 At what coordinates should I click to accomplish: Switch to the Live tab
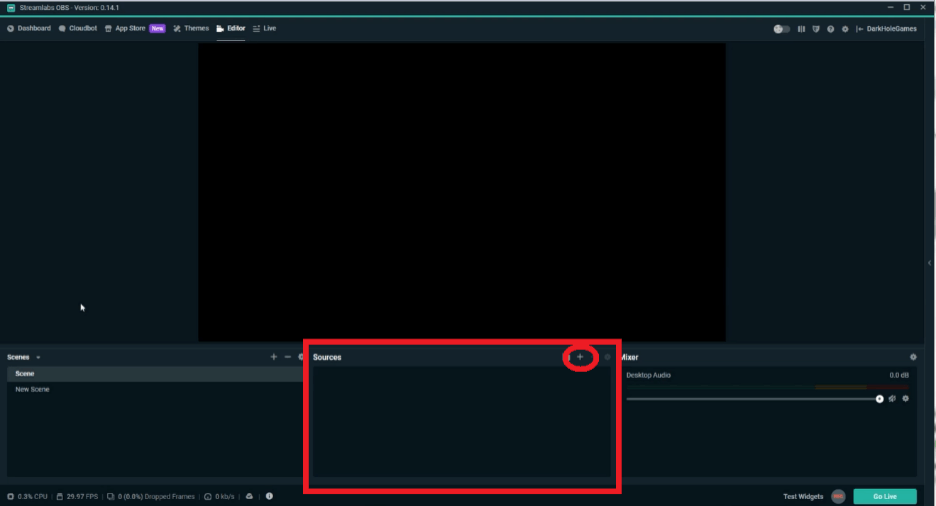(x=264, y=28)
